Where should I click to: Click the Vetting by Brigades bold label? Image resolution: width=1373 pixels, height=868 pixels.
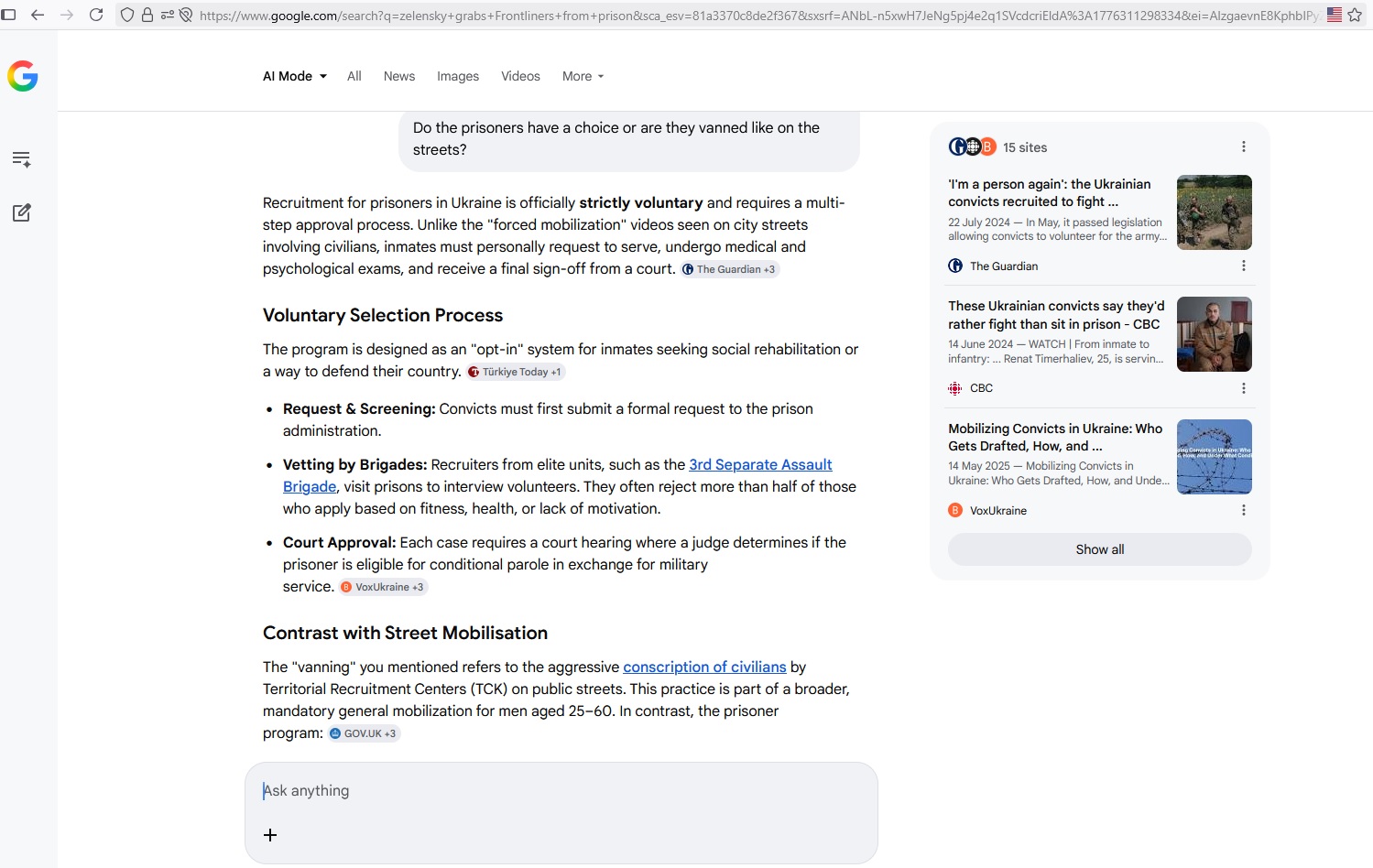tap(354, 464)
